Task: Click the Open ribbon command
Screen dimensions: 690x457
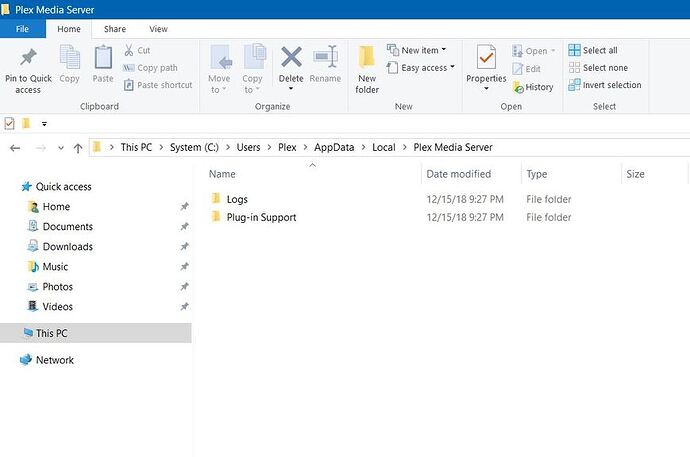Action: tap(533, 51)
